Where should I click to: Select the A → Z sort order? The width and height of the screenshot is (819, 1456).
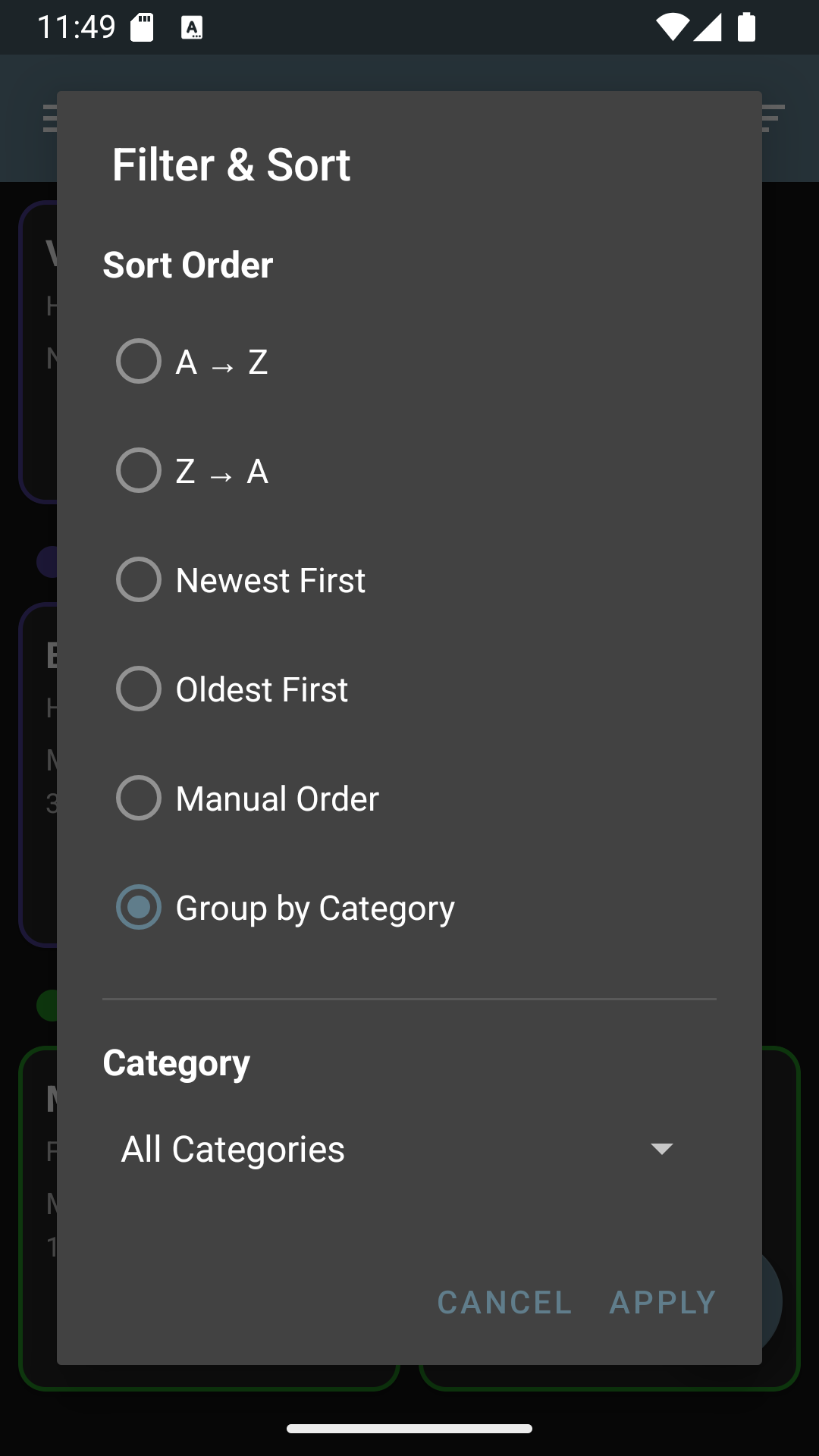click(138, 360)
